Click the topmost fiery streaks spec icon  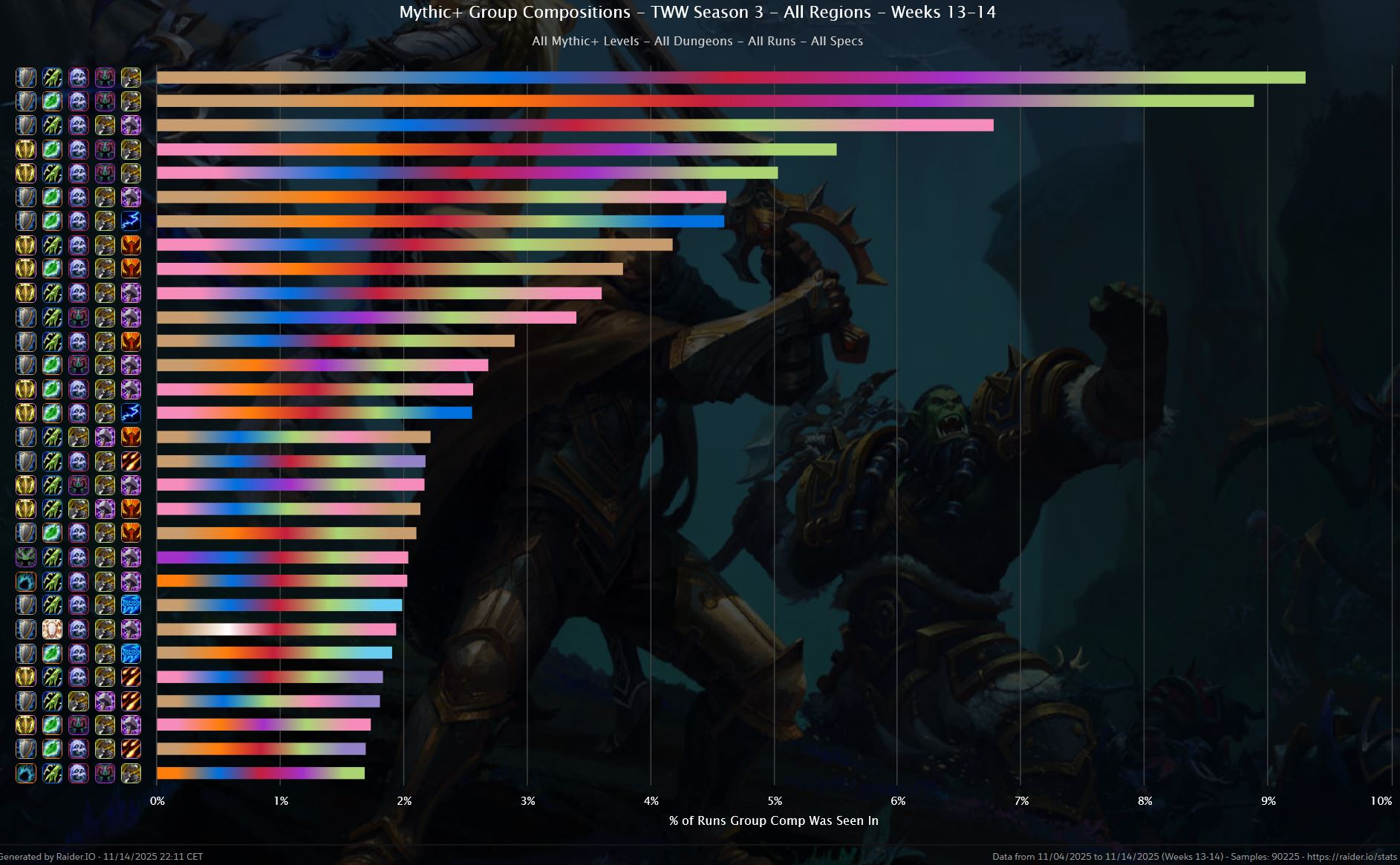click(x=131, y=461)
